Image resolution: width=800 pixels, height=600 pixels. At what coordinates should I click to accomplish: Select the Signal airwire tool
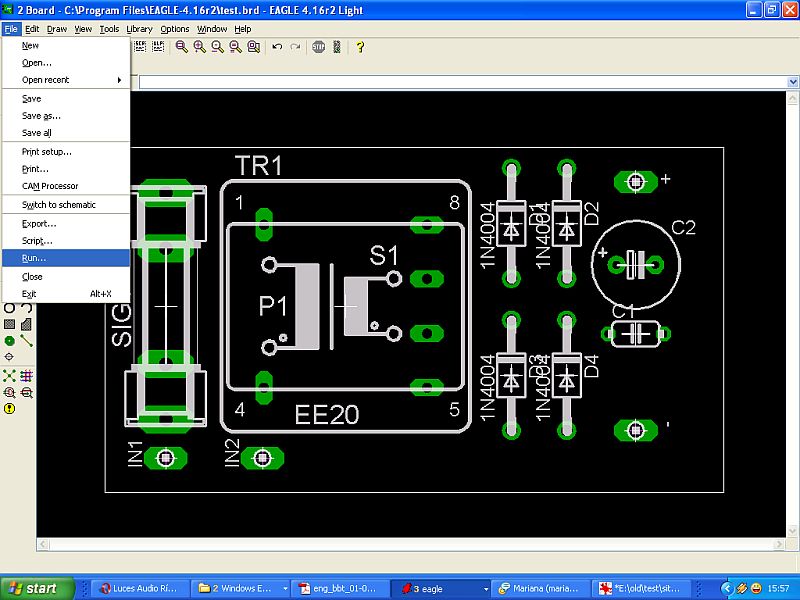point(27,340)
